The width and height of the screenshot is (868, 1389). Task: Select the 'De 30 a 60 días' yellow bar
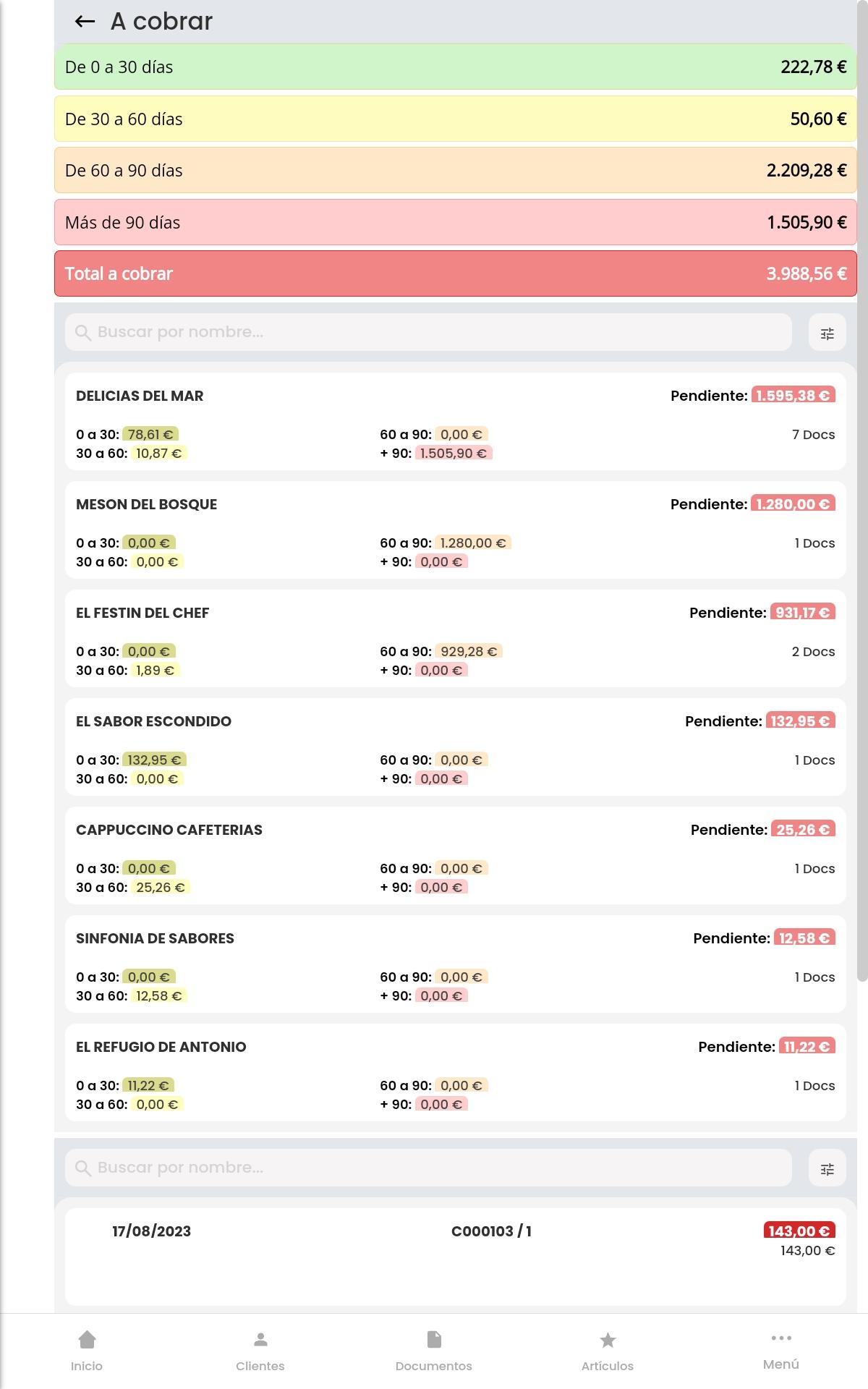coord(456,119)
